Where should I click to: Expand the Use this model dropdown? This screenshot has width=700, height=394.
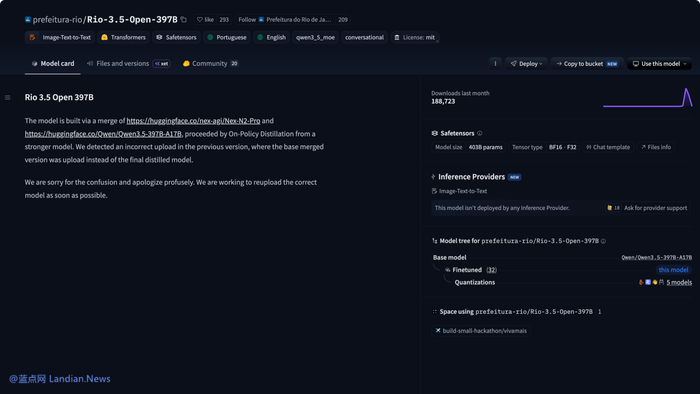coord(659,64)
